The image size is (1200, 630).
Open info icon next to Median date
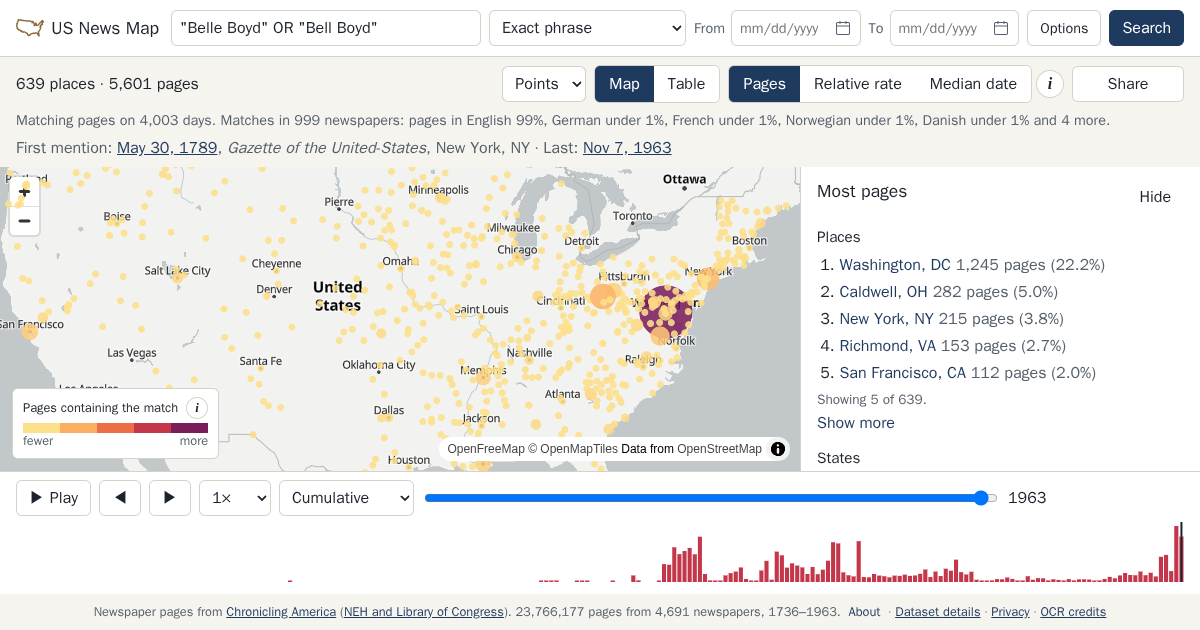(1049, 84)
